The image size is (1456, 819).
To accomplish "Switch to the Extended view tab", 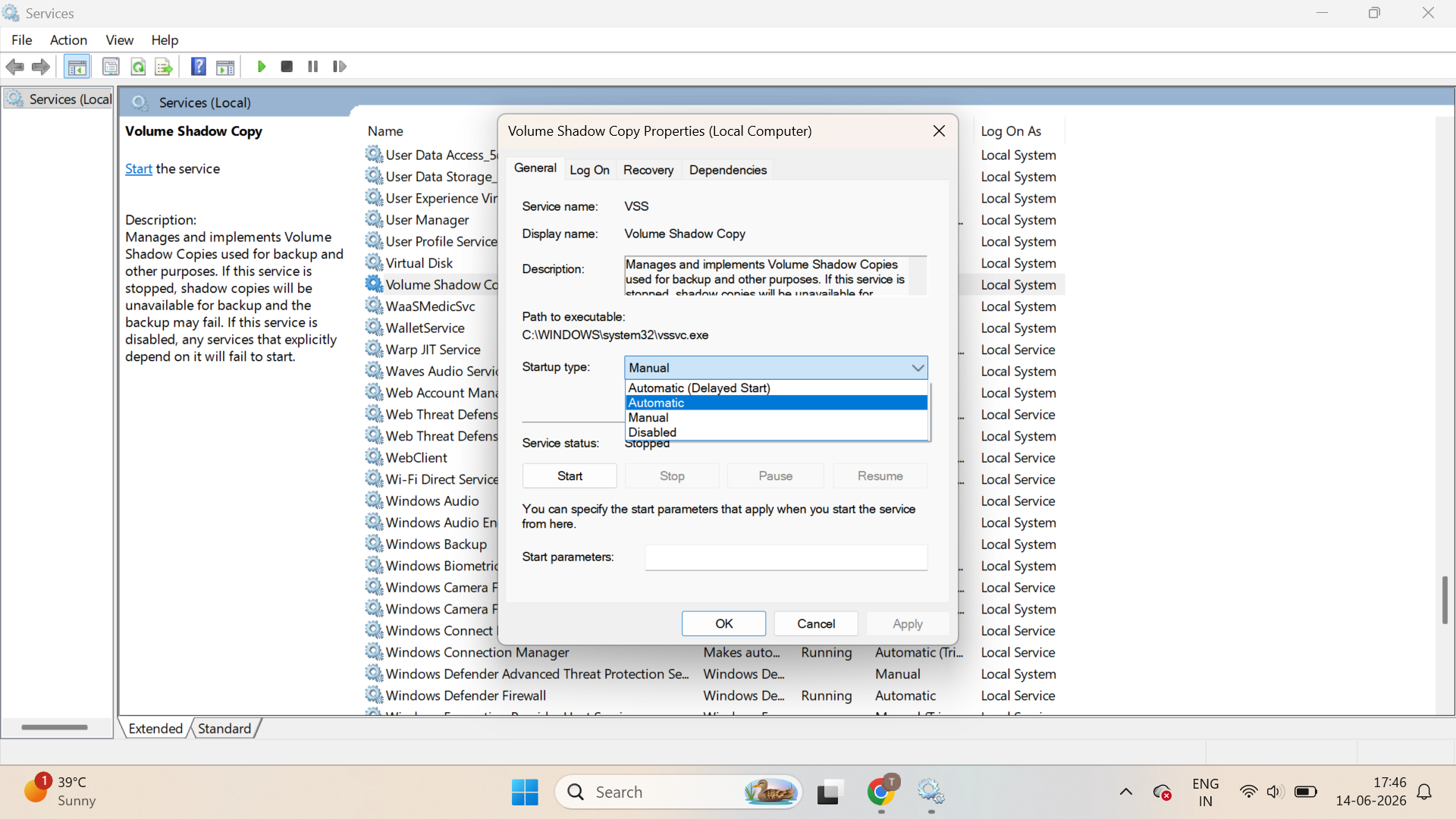I will (155, 728).
